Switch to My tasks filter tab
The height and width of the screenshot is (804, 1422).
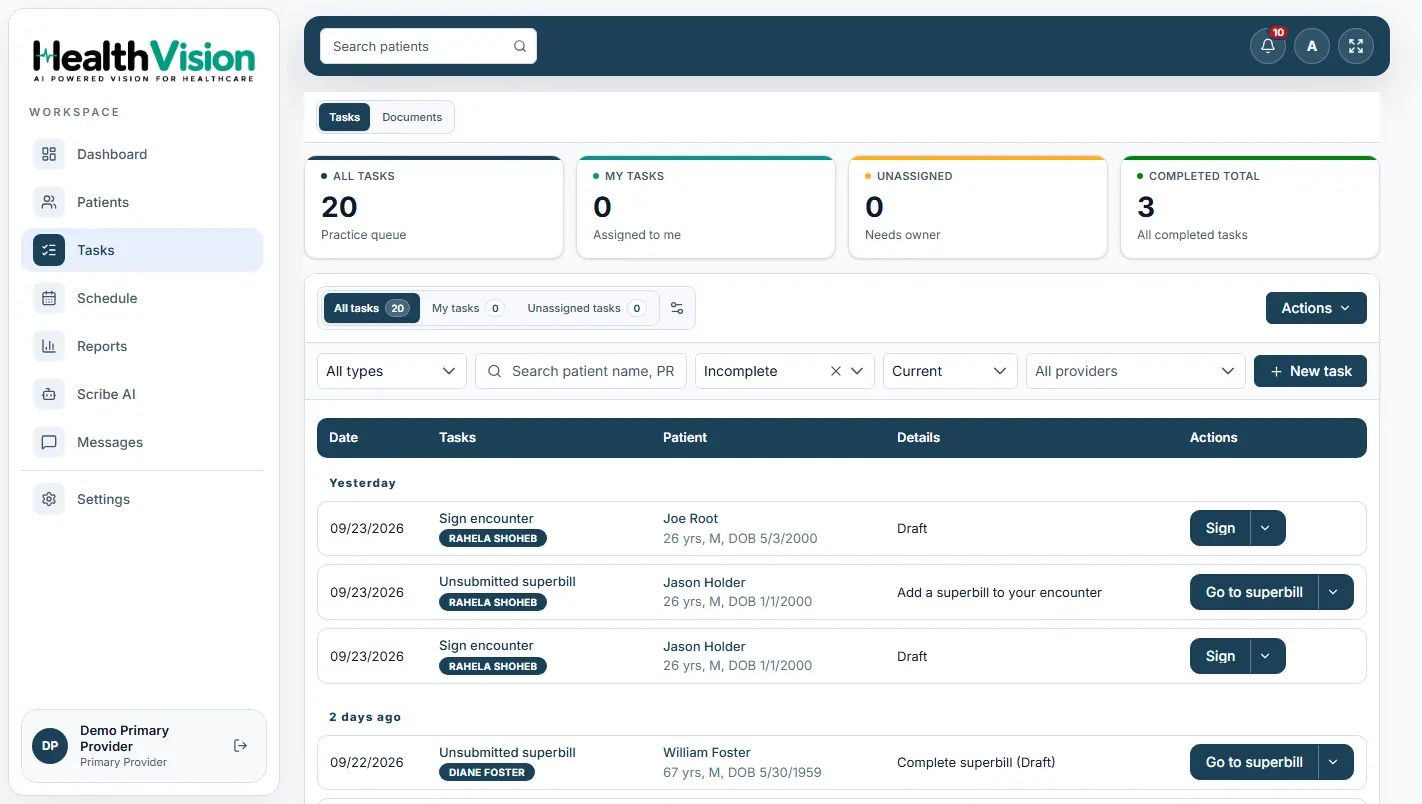(467, 308)
